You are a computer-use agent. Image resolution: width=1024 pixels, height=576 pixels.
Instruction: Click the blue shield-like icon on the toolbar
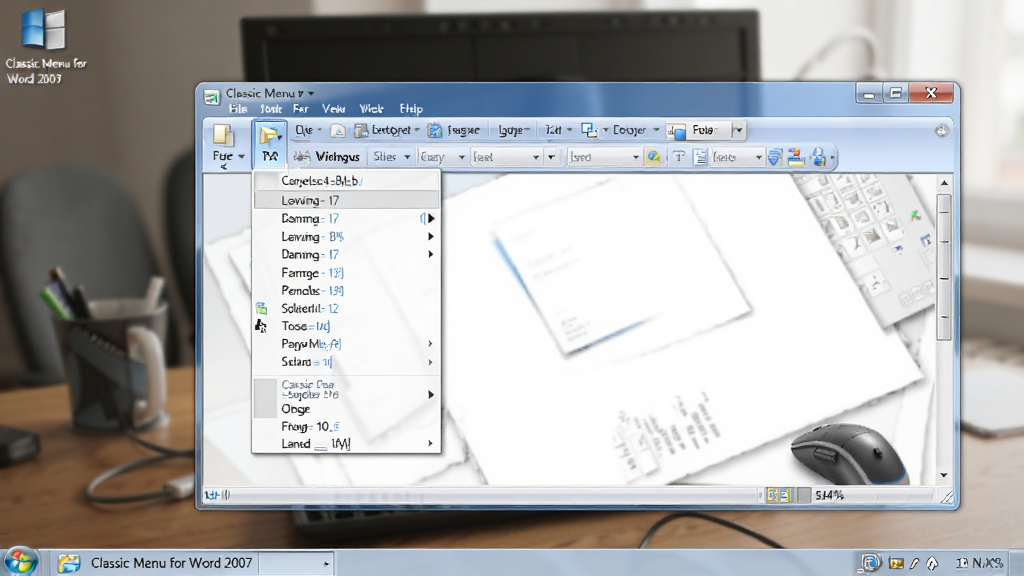pos(775,157)
